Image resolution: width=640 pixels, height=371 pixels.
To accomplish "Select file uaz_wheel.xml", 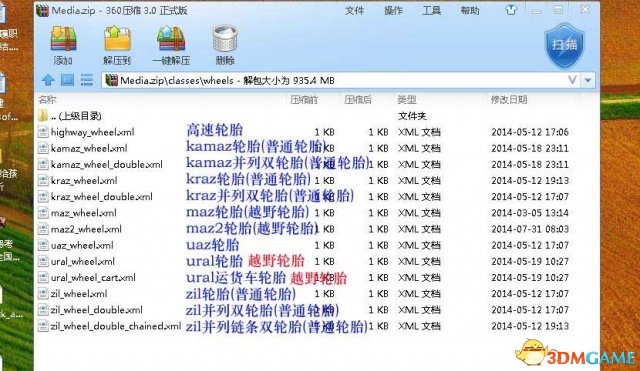I will pyautogui.click(x=82, y=245).
